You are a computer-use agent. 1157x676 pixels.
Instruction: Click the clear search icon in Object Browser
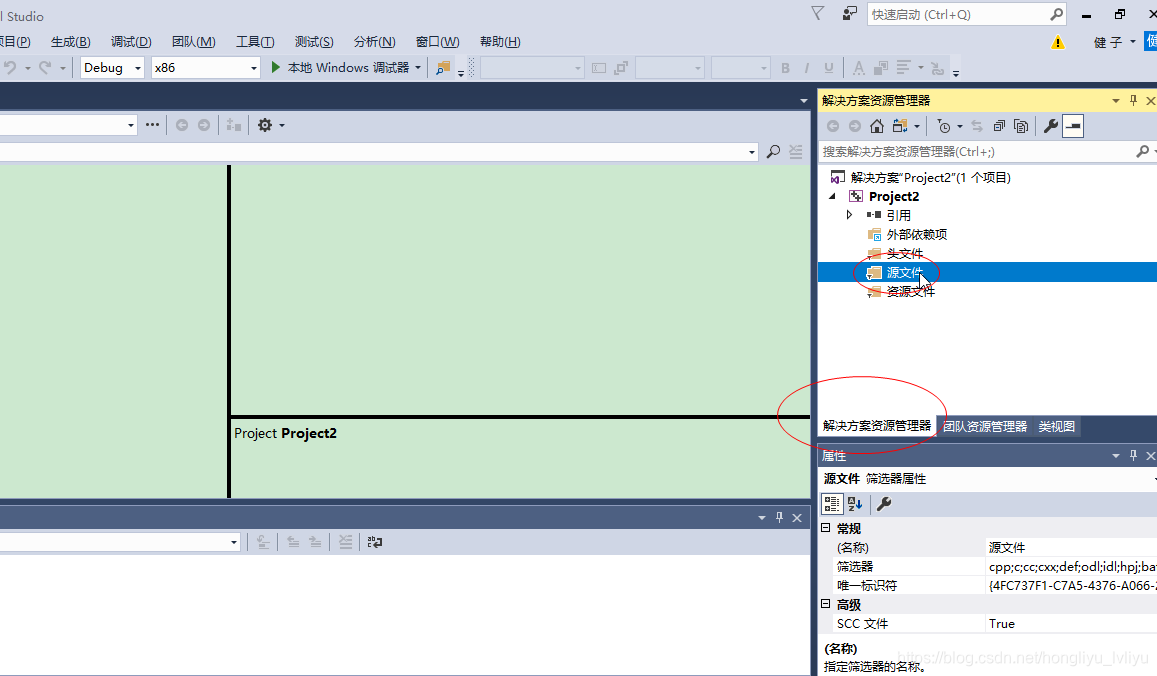pyautogui.click(x=795, y=151)
